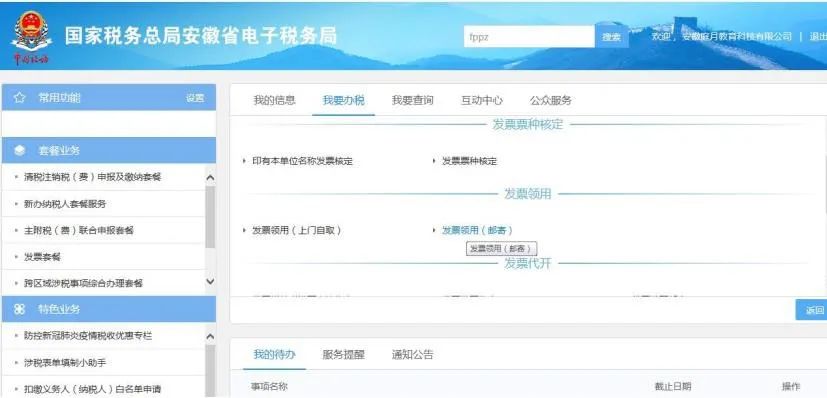Select 防控新冠肺炎疫情税收优惠专栏
Viewport: 827px width, 398px height.
(88, 336)
